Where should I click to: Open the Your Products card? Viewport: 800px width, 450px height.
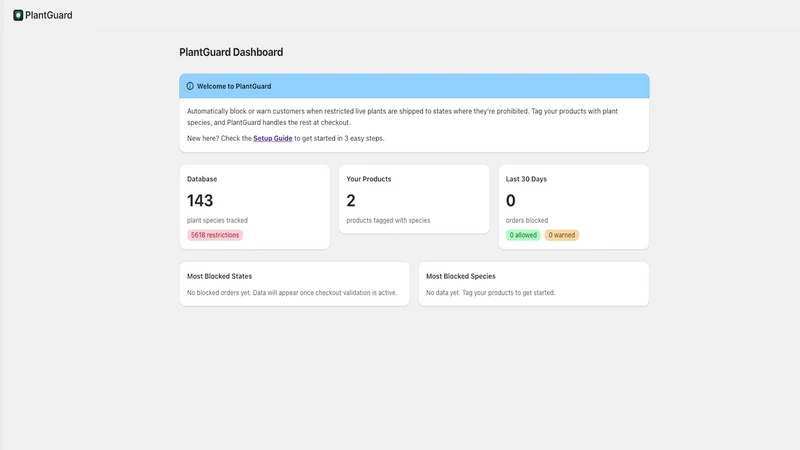[414, 199]
